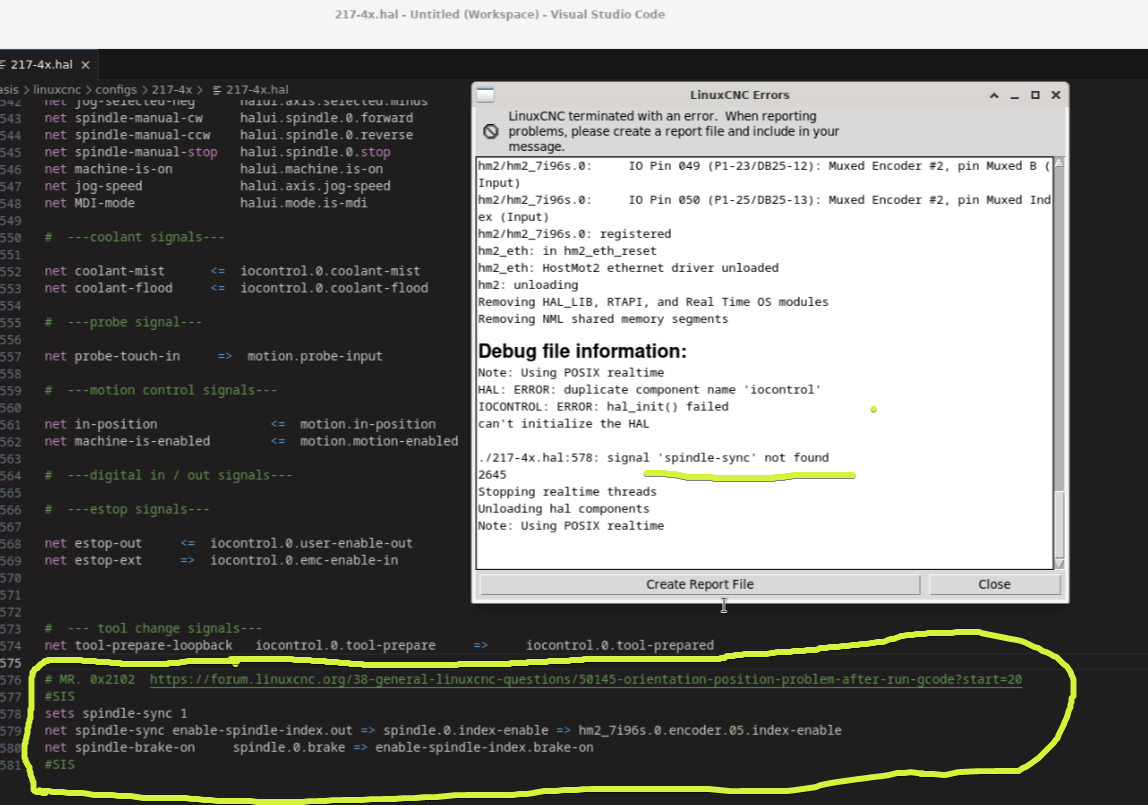Image resolution: width=1148 pixels, height=805 pixels.
Task: Close LinuxCNC Errors dialog via X icon
Action: point(1056,95)
